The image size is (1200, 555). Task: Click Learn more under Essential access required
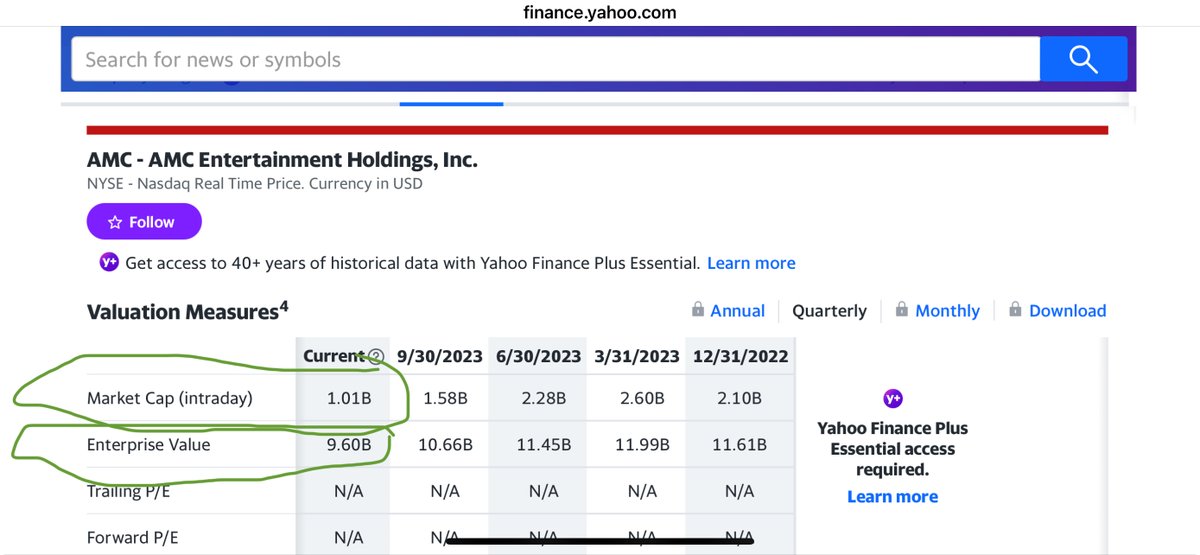[x=892, y=497]
